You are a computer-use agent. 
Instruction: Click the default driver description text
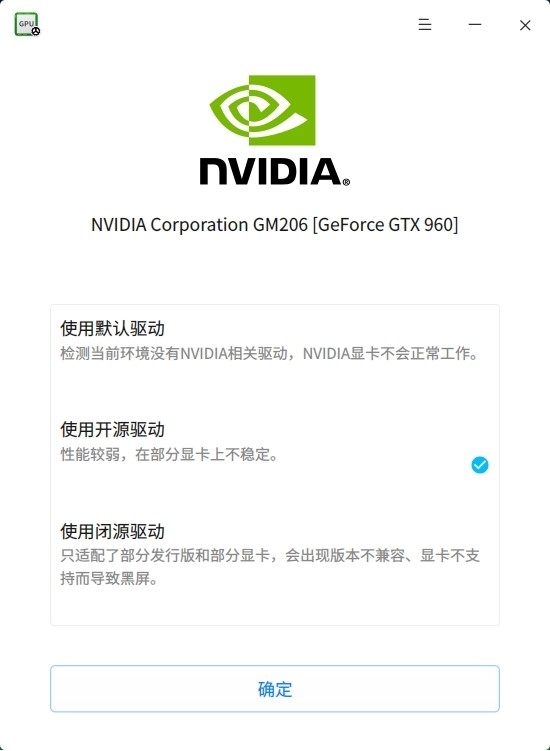coord(269,354)
